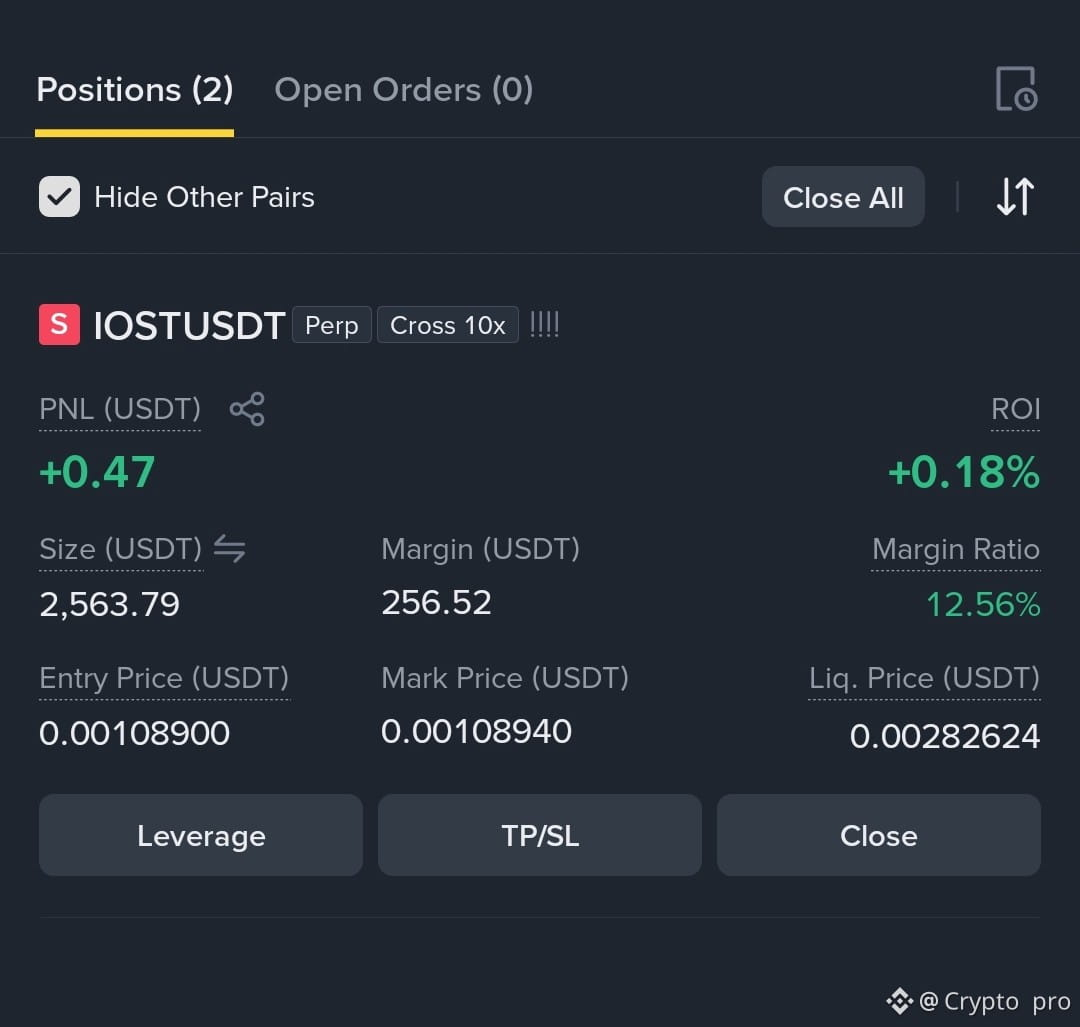Open the Leverage adjustment button

point(201,836)
